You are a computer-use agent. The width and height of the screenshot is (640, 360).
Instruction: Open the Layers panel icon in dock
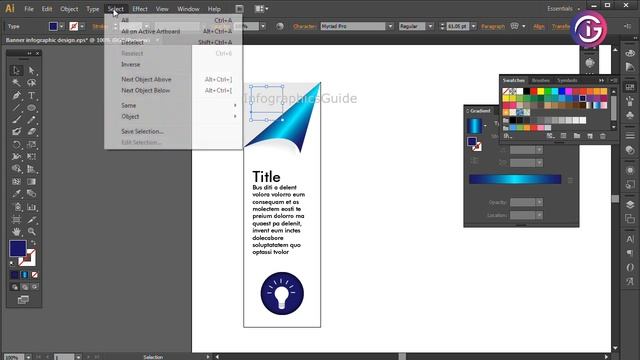630,204
